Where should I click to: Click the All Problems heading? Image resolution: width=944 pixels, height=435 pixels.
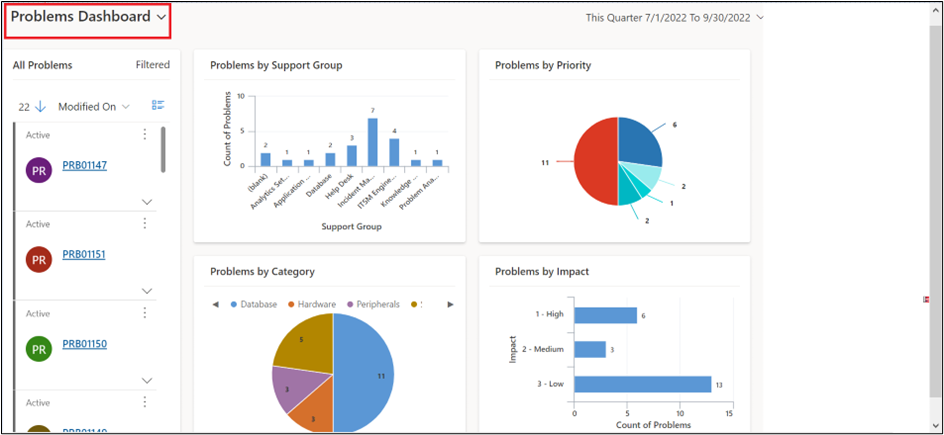point(43,66)
